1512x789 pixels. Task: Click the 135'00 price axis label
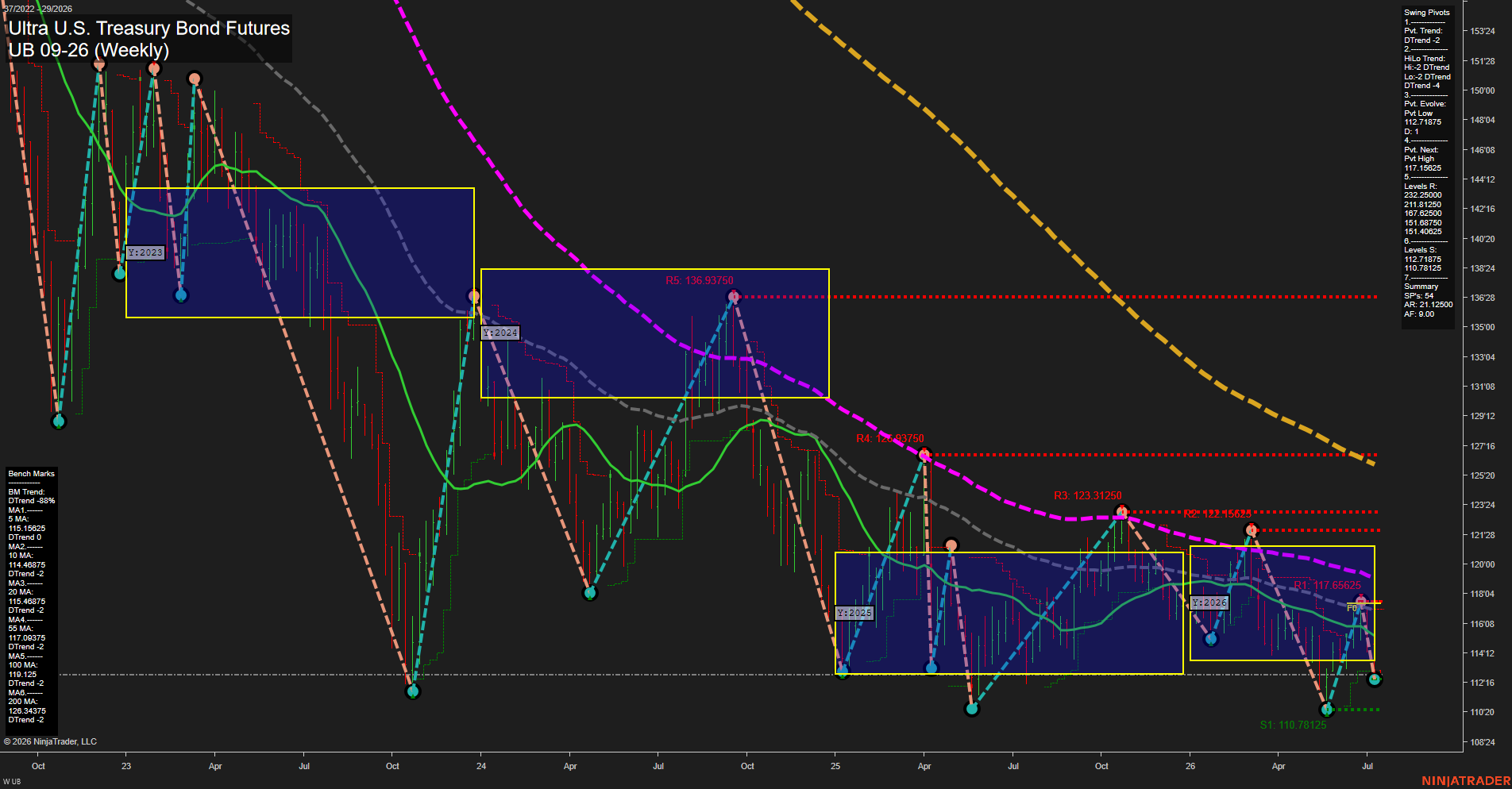tap(1483, 327)
